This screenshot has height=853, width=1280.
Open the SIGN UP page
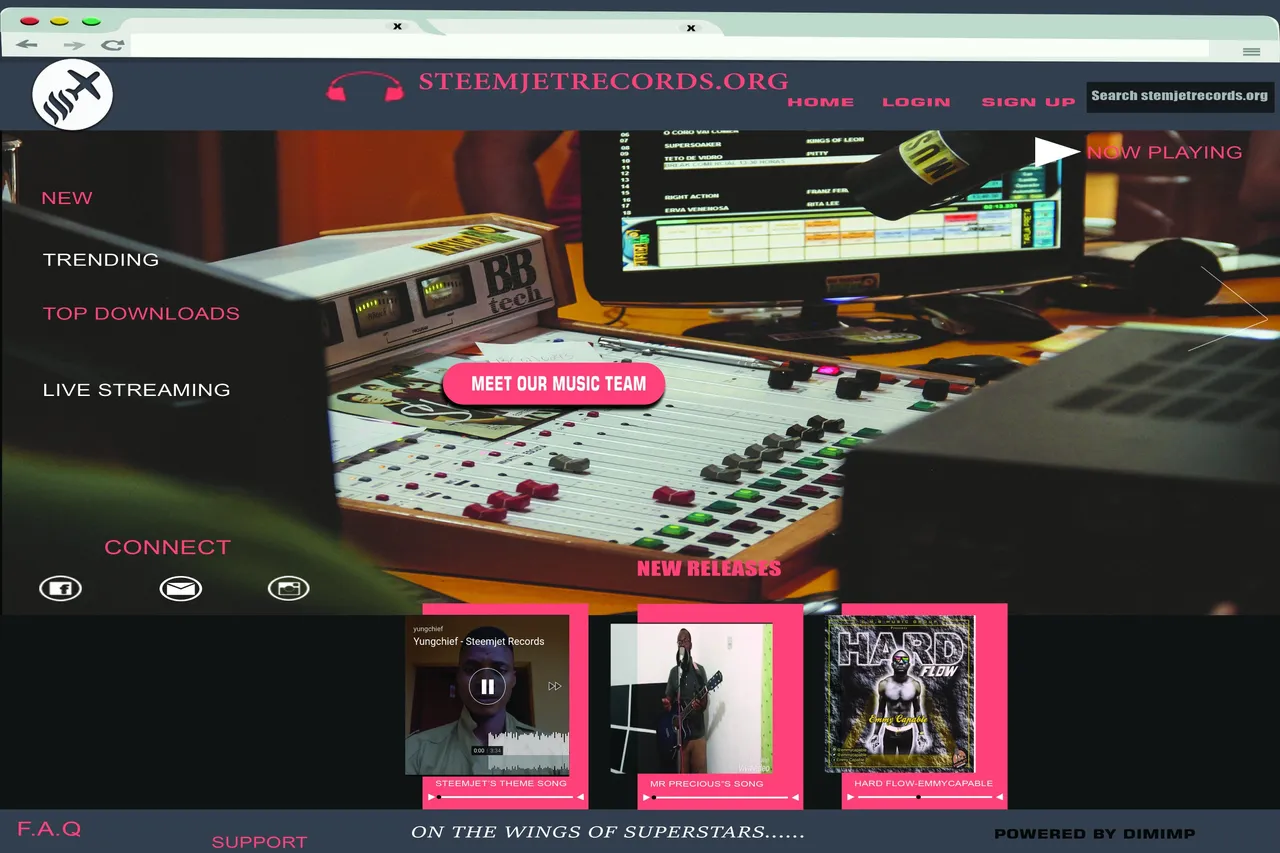click(x=1028, y=102)
